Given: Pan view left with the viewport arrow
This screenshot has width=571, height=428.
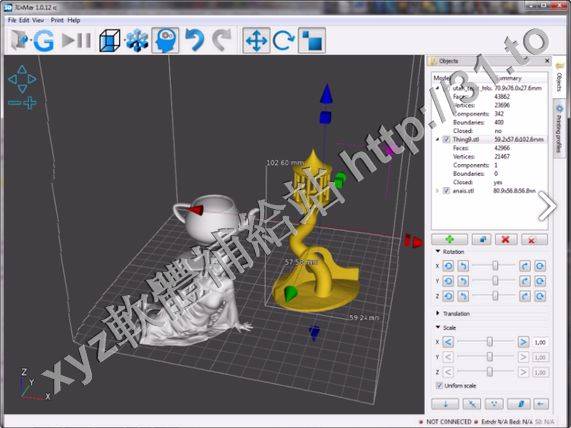Looking at the screenshot, I should coord(12,79).
